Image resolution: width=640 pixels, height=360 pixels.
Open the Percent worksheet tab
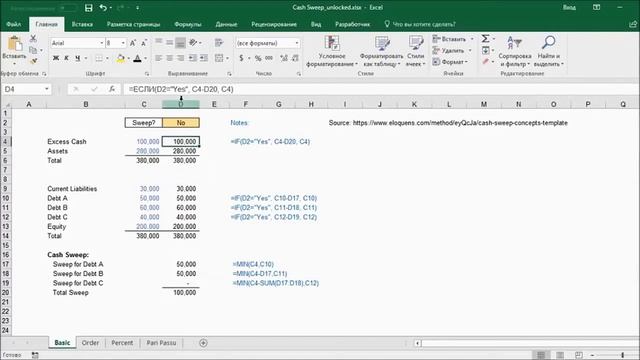coord(122,343)
